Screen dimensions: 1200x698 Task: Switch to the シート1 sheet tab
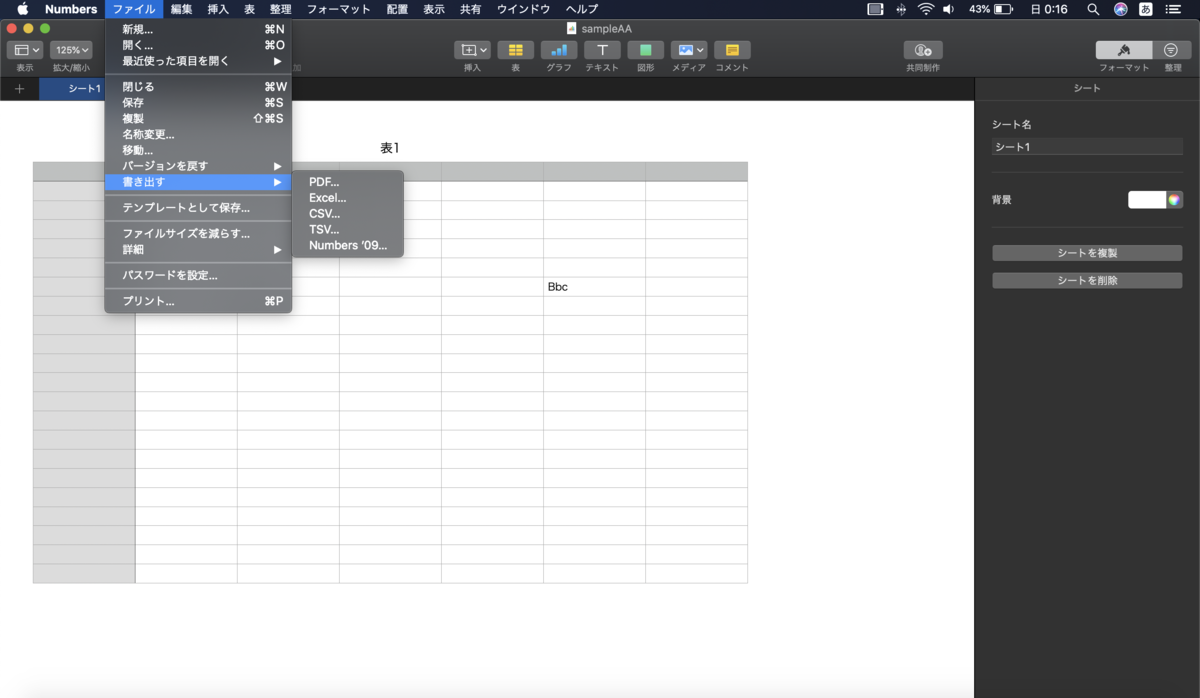tap(72, 89)
